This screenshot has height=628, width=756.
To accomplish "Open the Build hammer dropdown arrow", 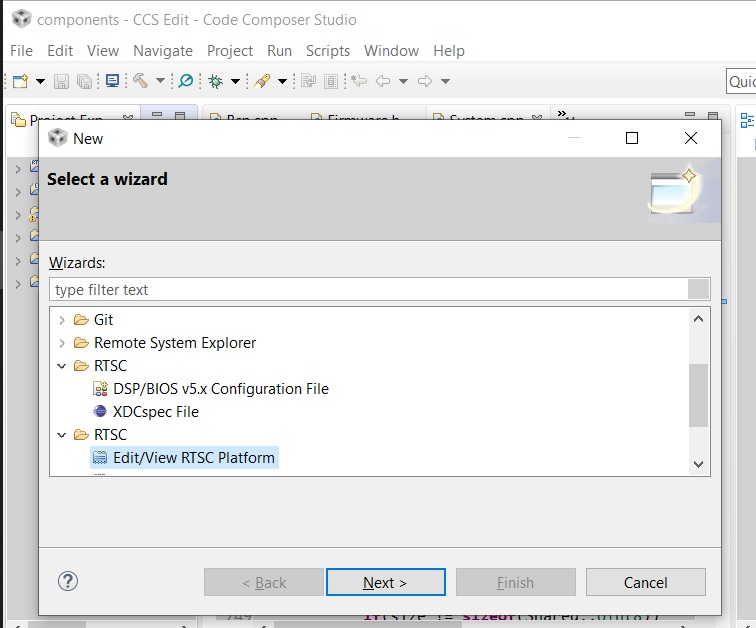I will [160, 81].
